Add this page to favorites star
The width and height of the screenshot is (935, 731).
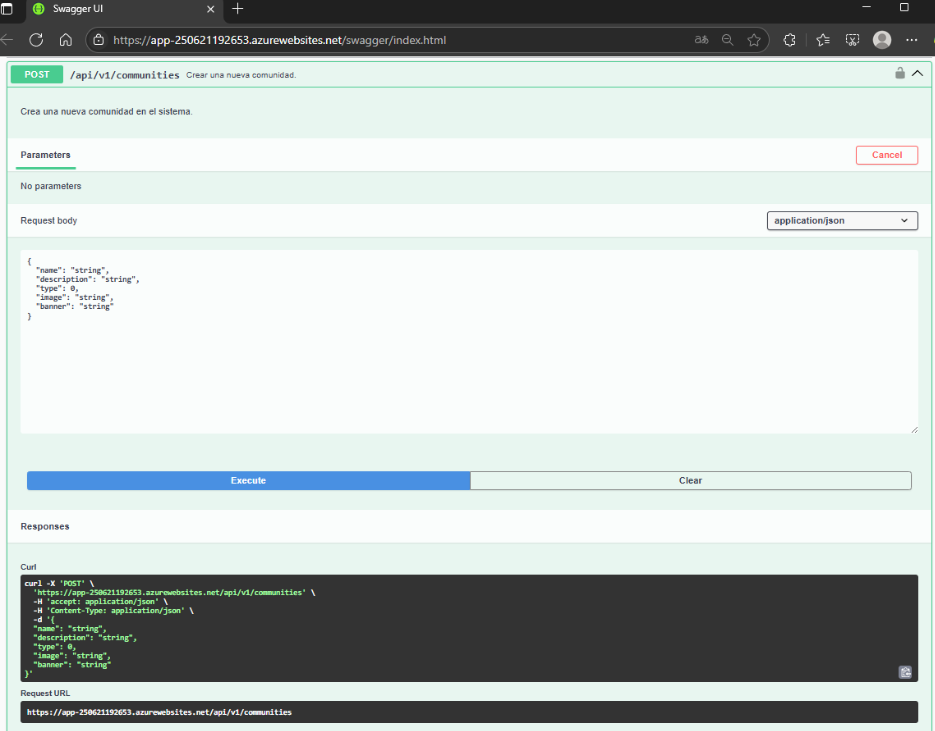coord(754,40)
